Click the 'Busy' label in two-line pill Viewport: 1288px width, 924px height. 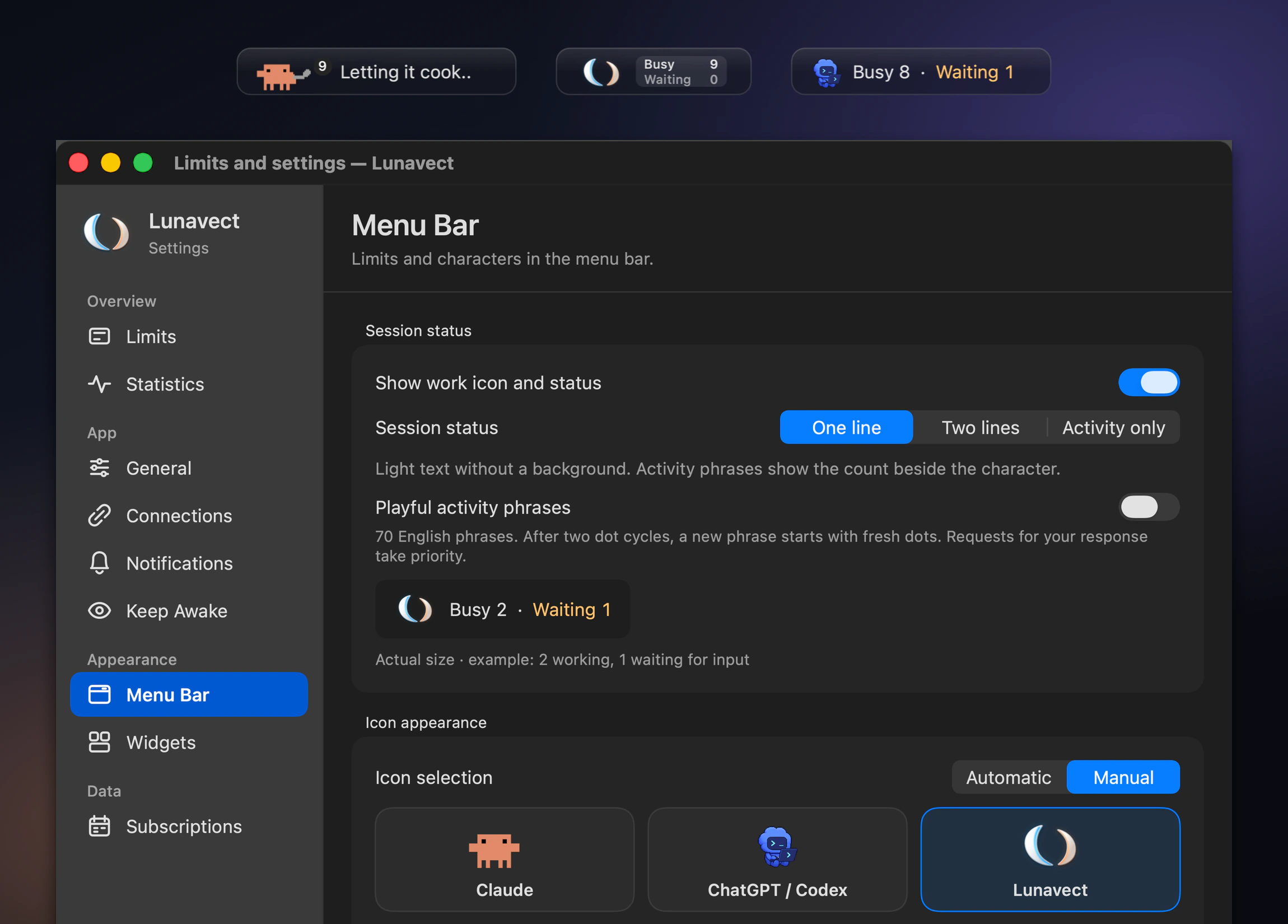tap(659, 64)
